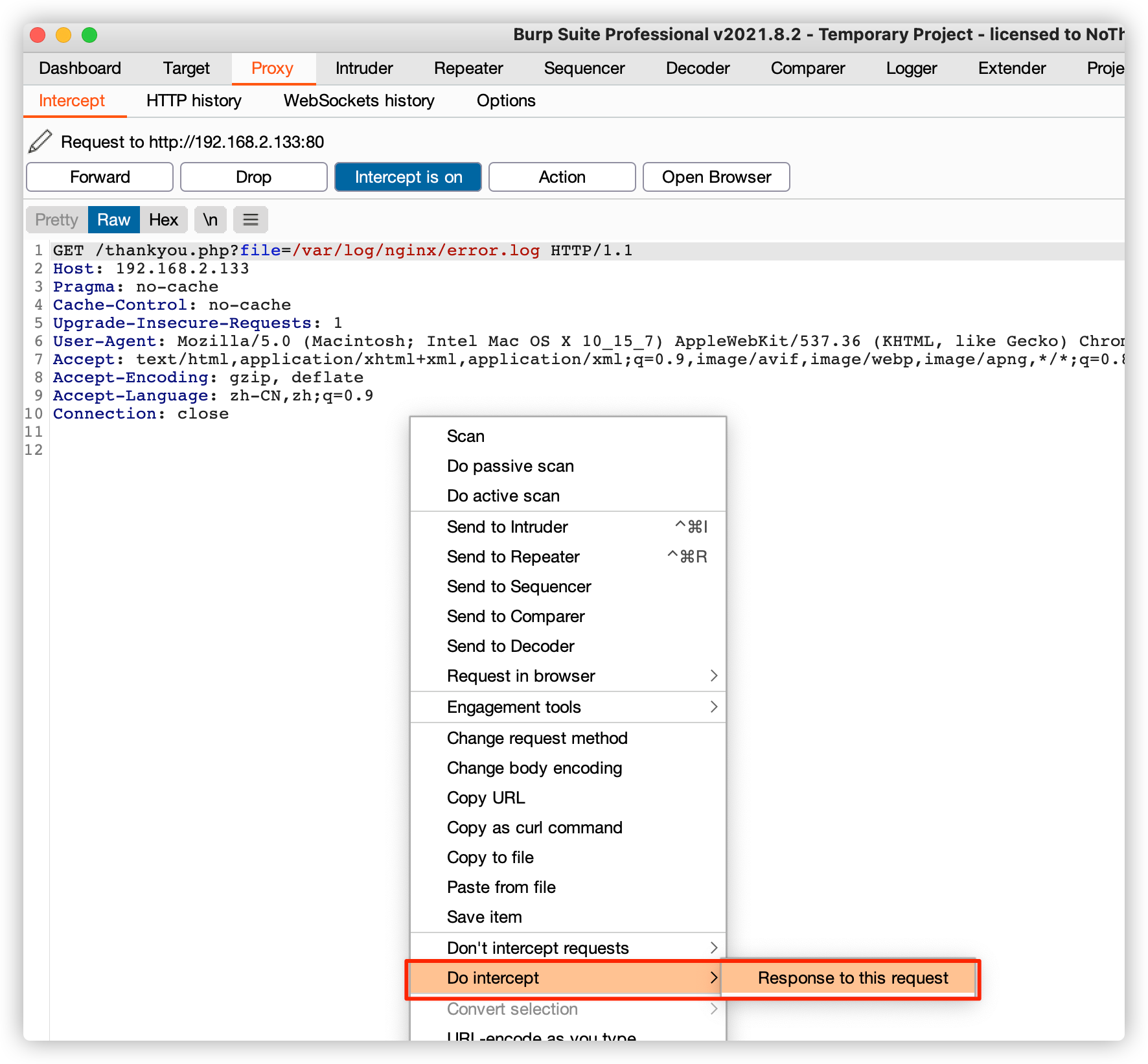Open the Sequencer tab
Image resolution: width=1148 pixels, height=1064 pixels.
pos(584,68)
